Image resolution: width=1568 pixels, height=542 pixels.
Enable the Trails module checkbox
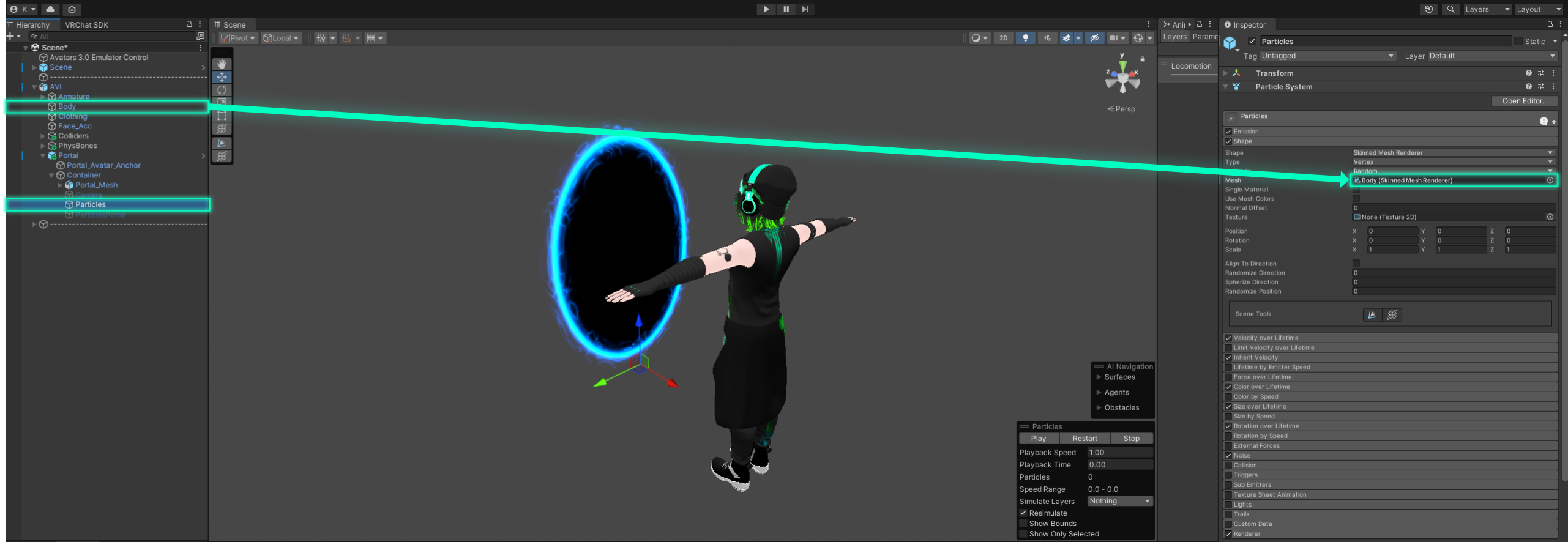(x=1228, y=514)
